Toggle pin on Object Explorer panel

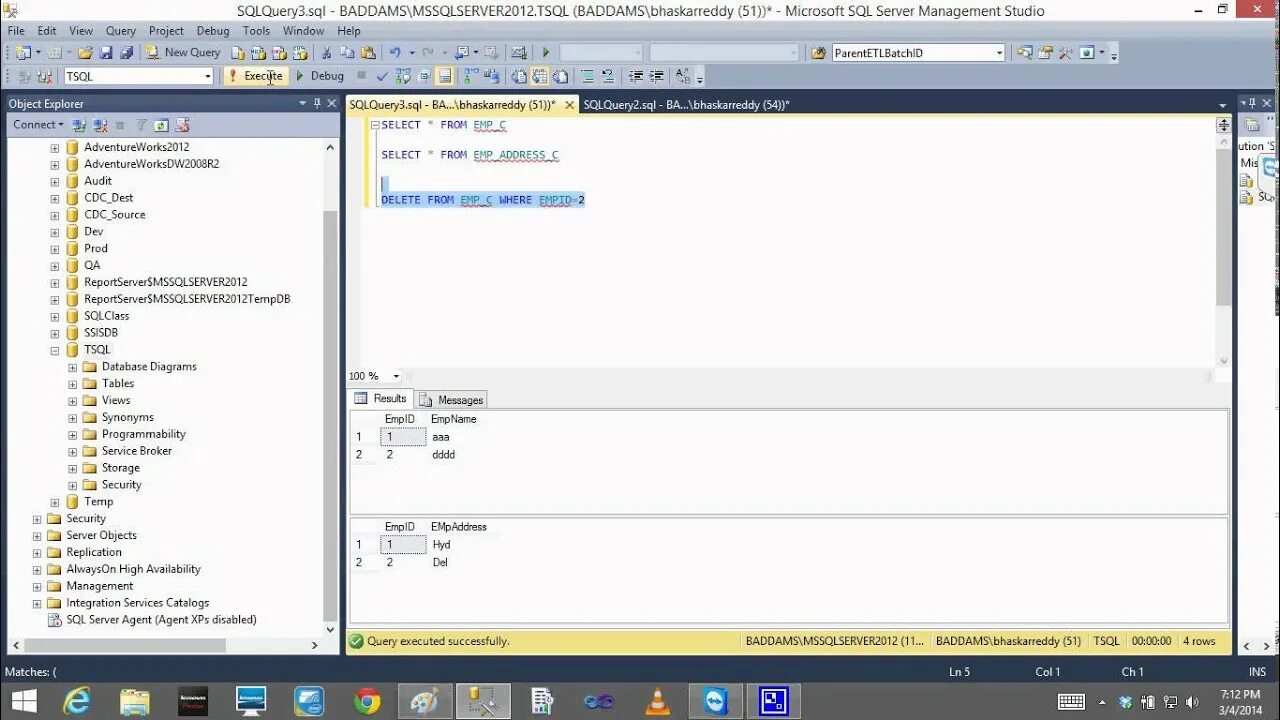tap(317, 103)
